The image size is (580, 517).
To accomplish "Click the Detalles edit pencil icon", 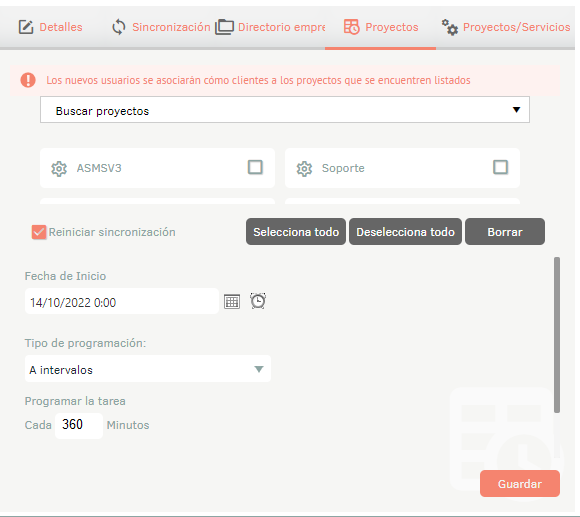I will [26, 27].
